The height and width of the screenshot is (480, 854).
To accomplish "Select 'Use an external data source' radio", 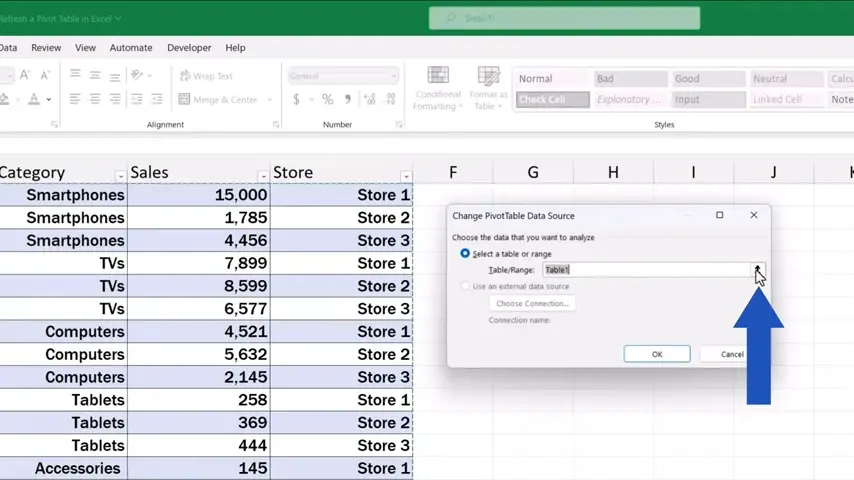I will [x=465, y=286].
